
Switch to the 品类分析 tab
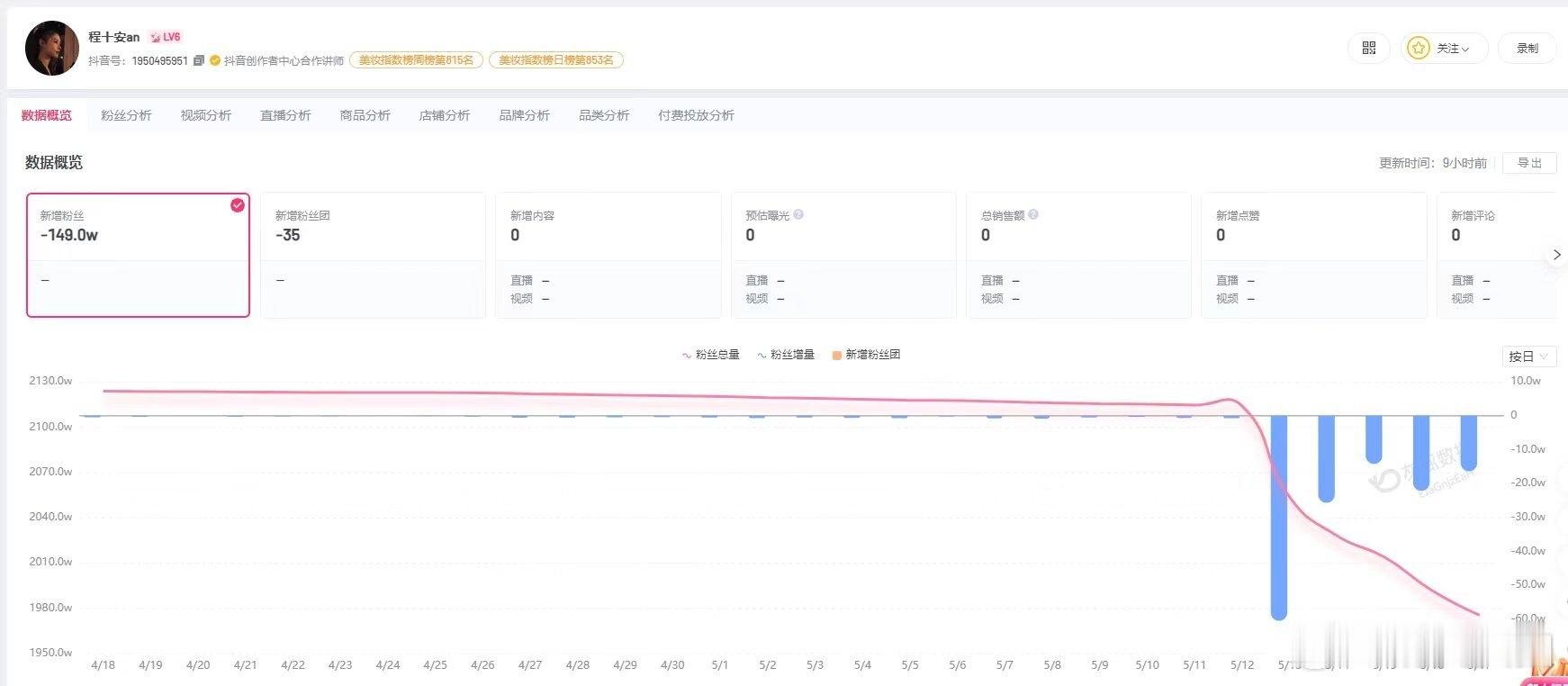pyautogui.click(x=604, y=115)
